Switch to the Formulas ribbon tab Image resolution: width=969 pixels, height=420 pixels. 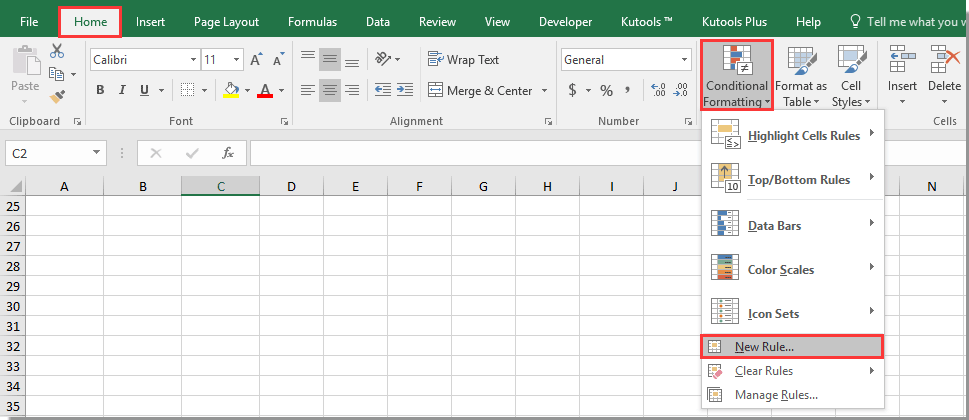pos(312,21)
